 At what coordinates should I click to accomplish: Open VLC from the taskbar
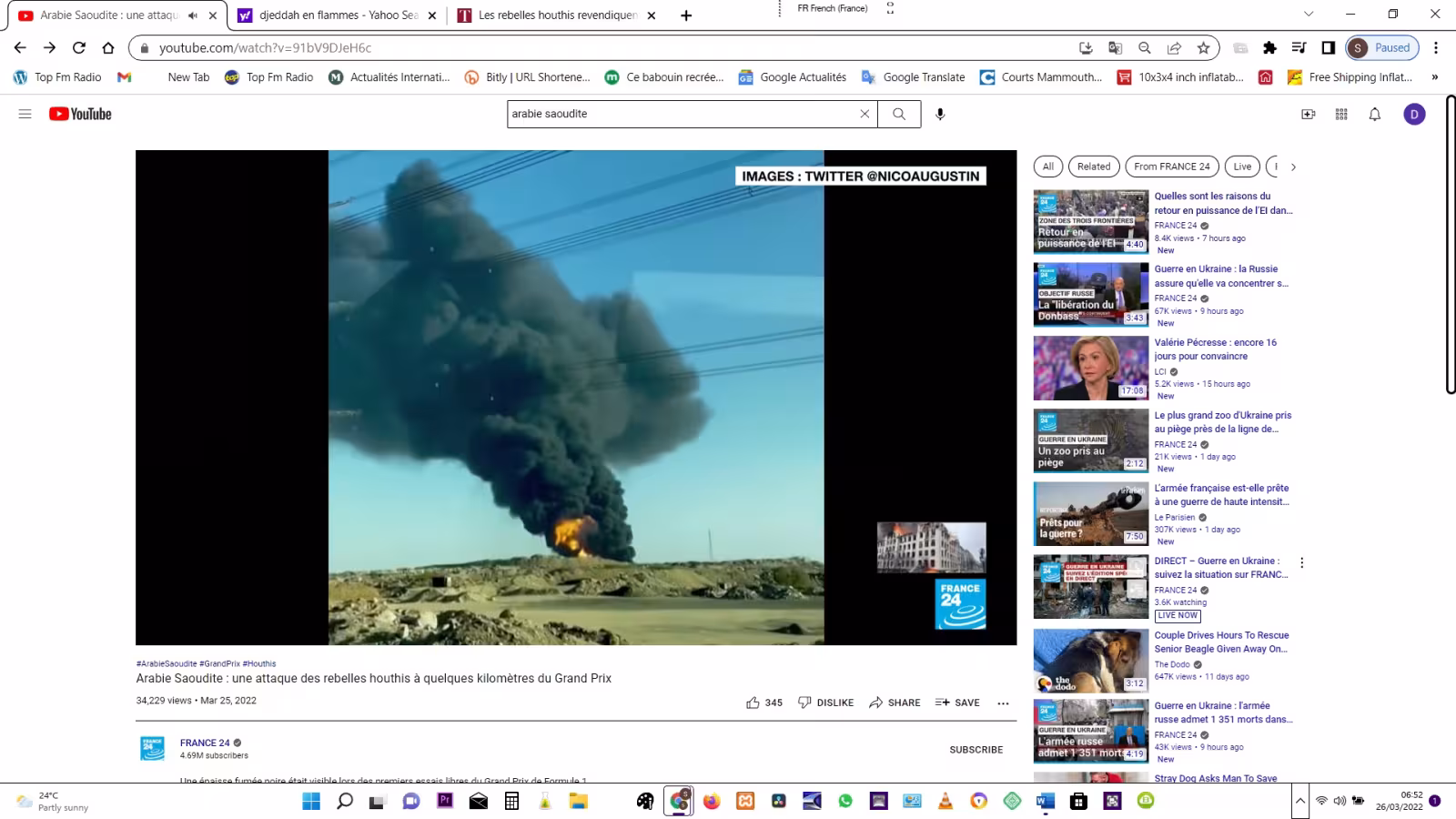tap(945, 801)
